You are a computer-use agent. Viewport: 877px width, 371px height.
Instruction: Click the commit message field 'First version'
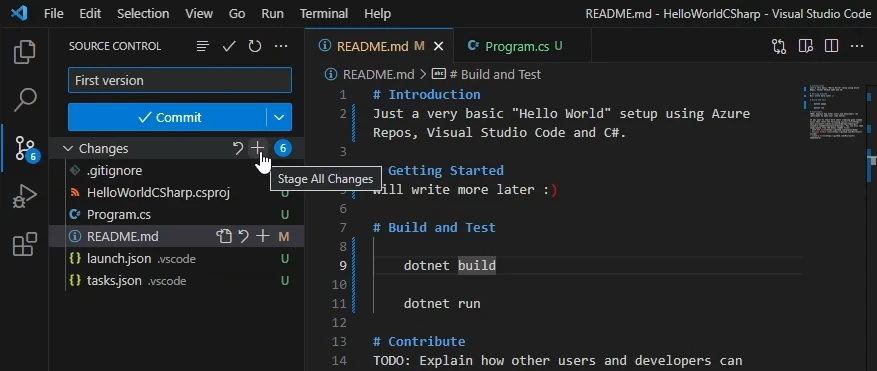[180, 81]
